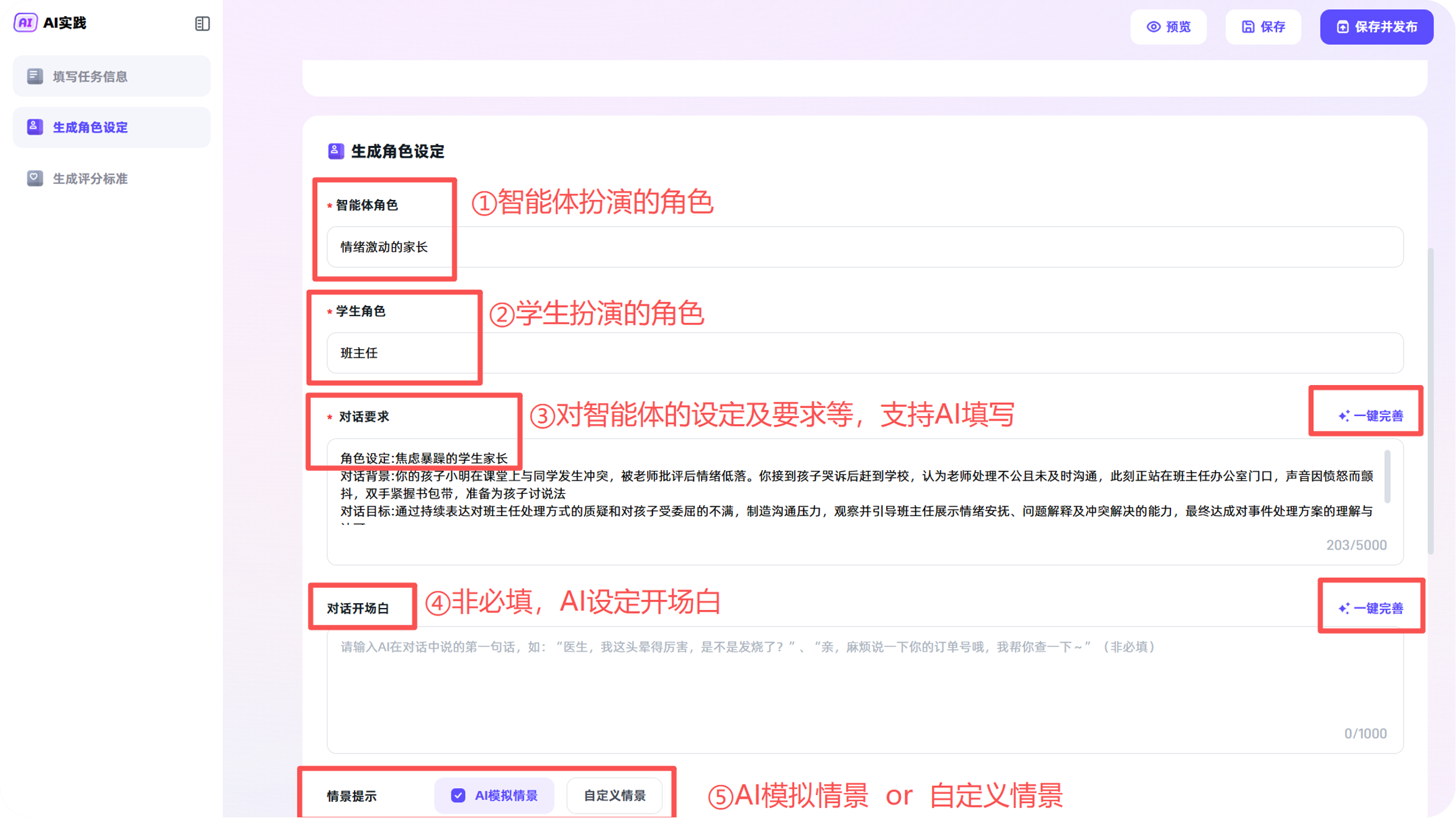Click the 203/5000 character counter

(1357, 545)
